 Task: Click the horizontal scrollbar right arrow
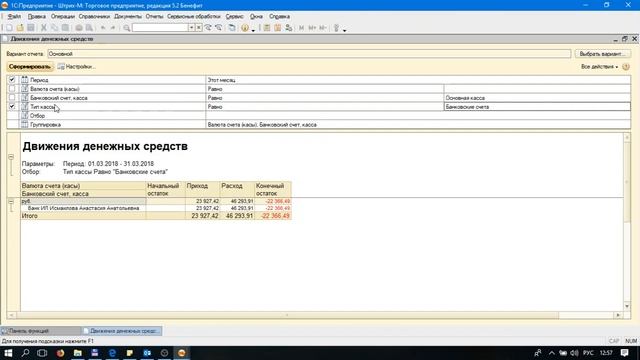(618, 315)
